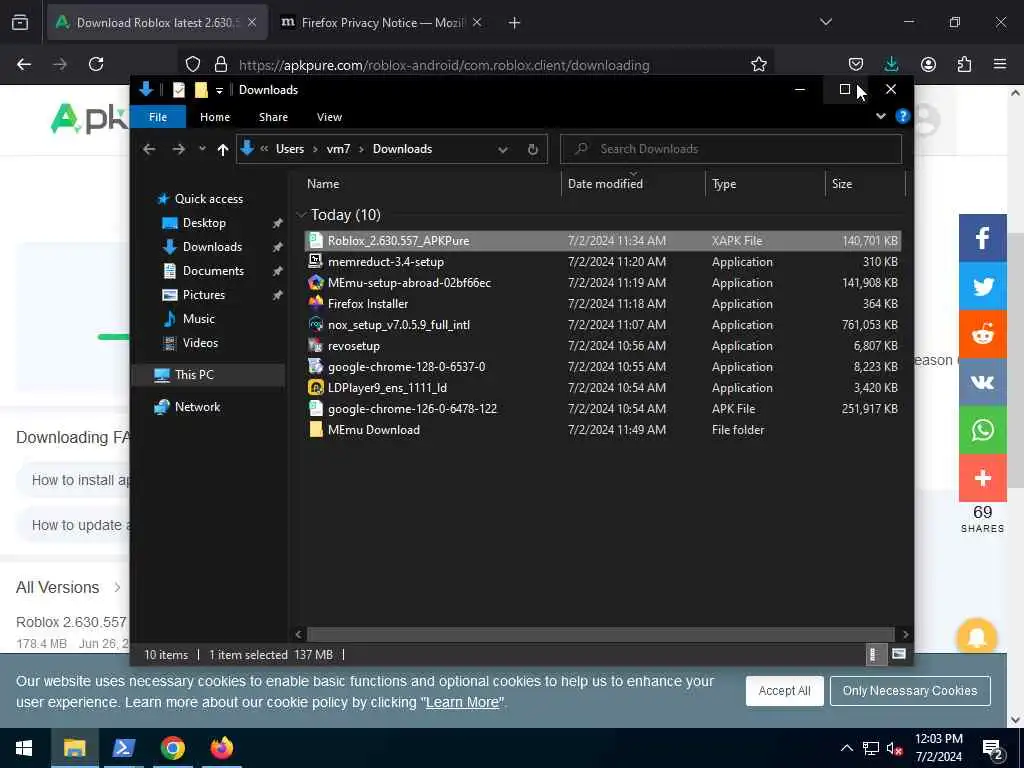Viewport: 1024px width, 768px height.
Task: Switch to Firefox Privacy Notice tab
Action: [x=381, y=23]
